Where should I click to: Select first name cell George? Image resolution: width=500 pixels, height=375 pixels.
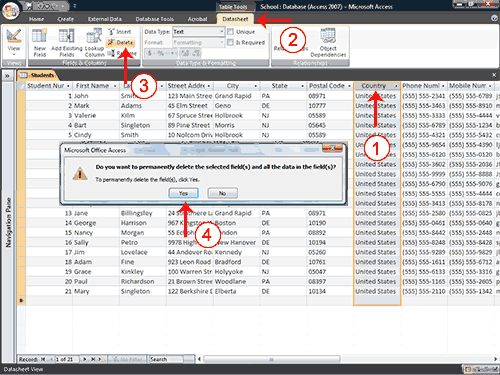click(x=96, y=223)
